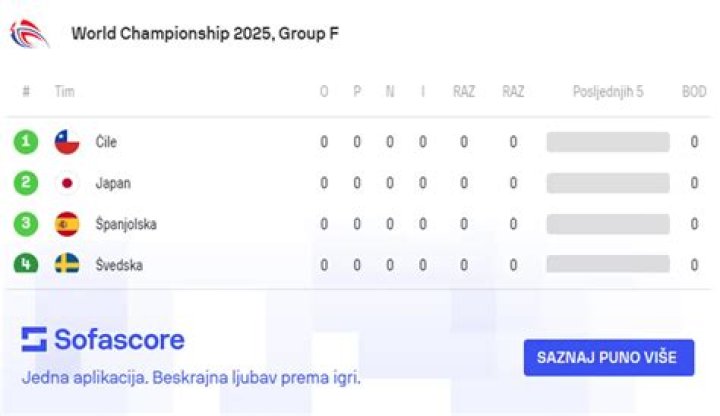Viewport: 720px width, 416px height.
Task: Click the Spain flag icon
Action: (x=67, y=224)
